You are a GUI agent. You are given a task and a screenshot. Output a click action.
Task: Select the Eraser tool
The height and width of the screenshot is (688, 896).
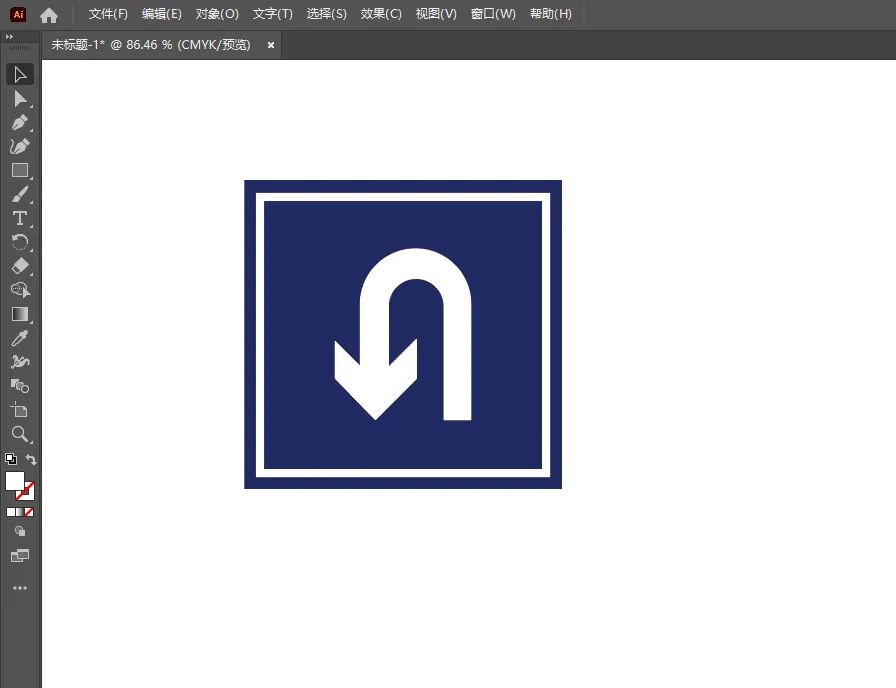[x=20, y=266]
